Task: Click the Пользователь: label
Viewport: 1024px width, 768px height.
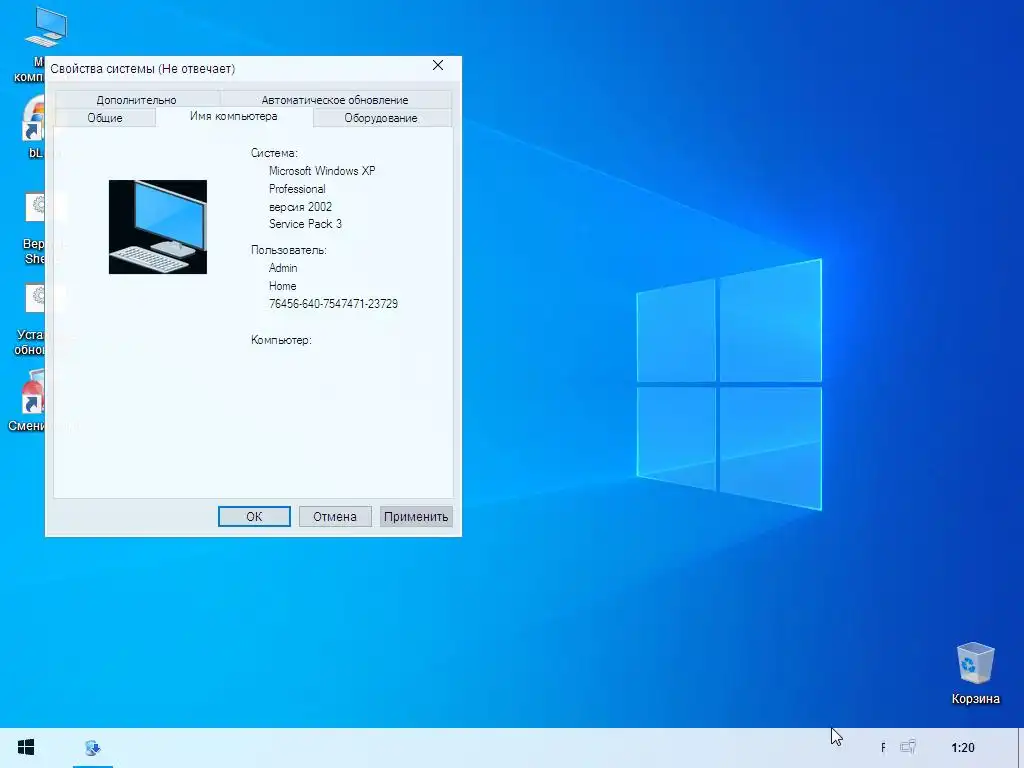Action: [289, 249]
